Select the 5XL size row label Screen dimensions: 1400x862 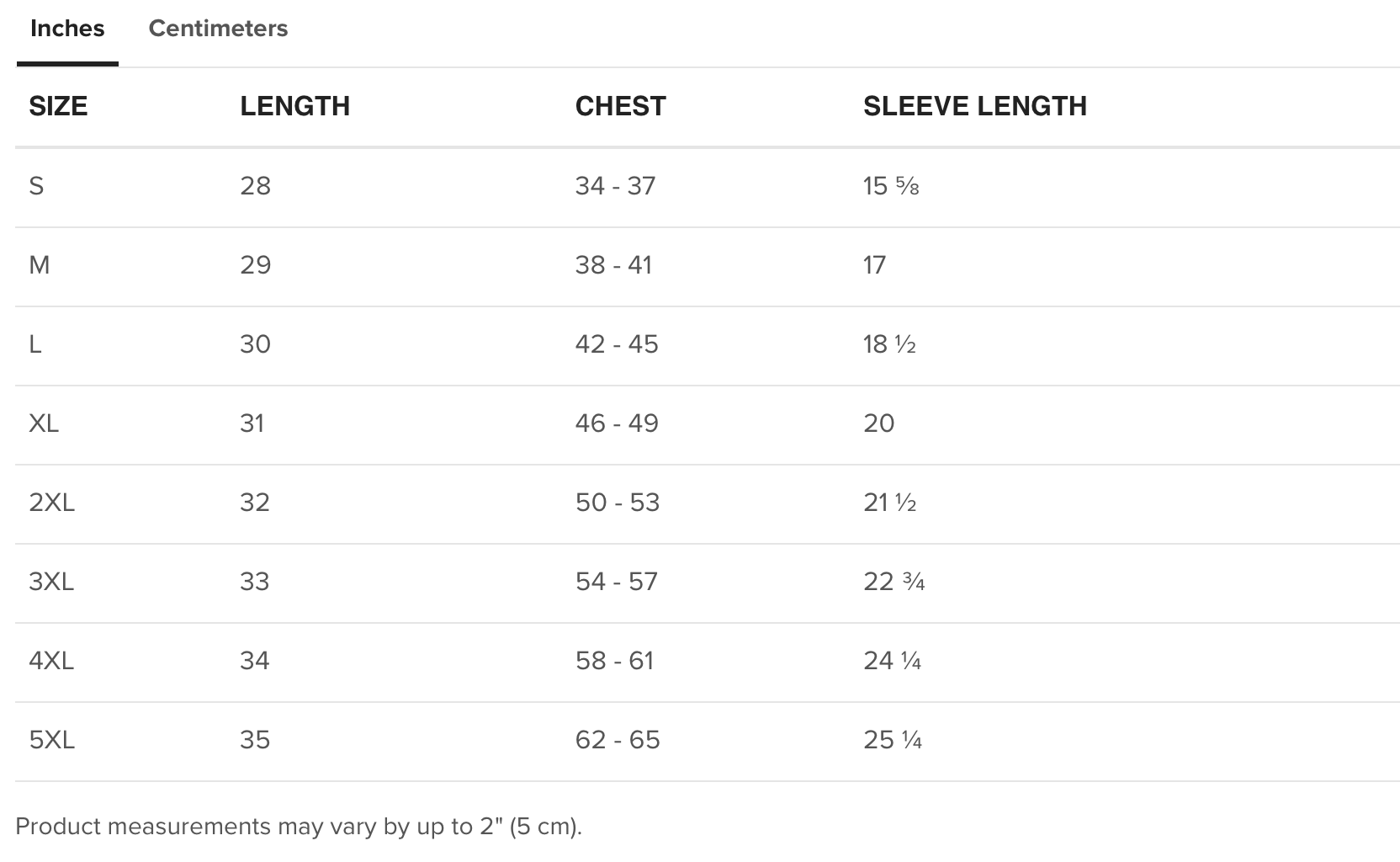(51, 740)
